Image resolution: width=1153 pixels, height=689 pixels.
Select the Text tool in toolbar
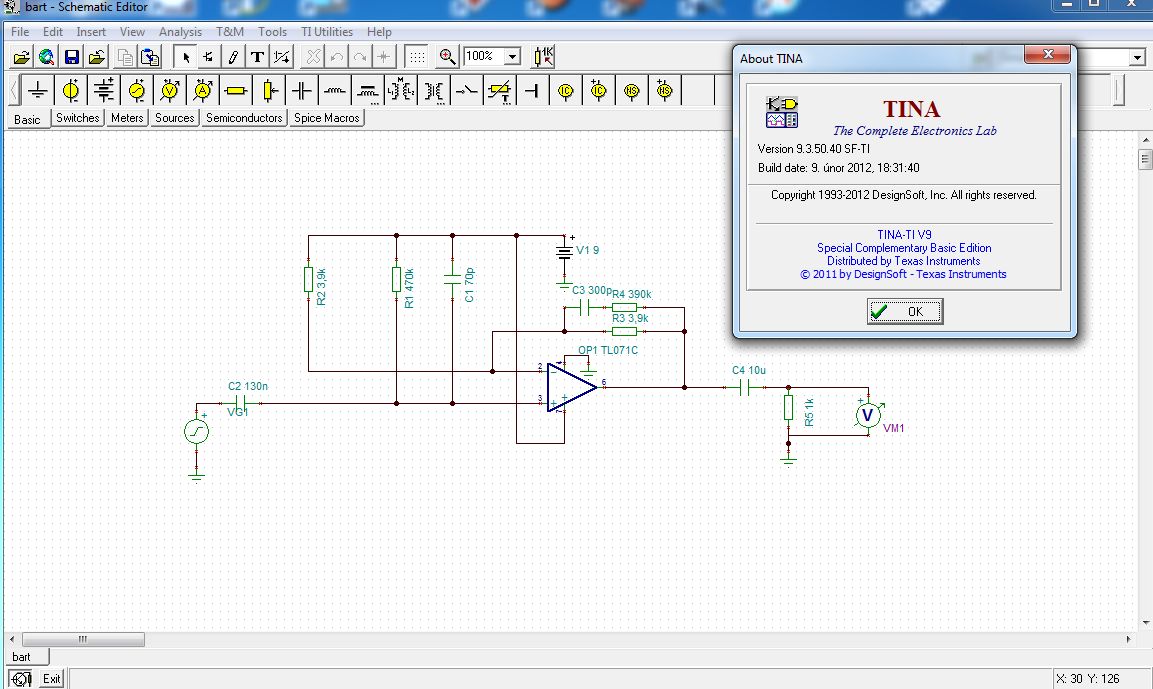pos(257,57)
